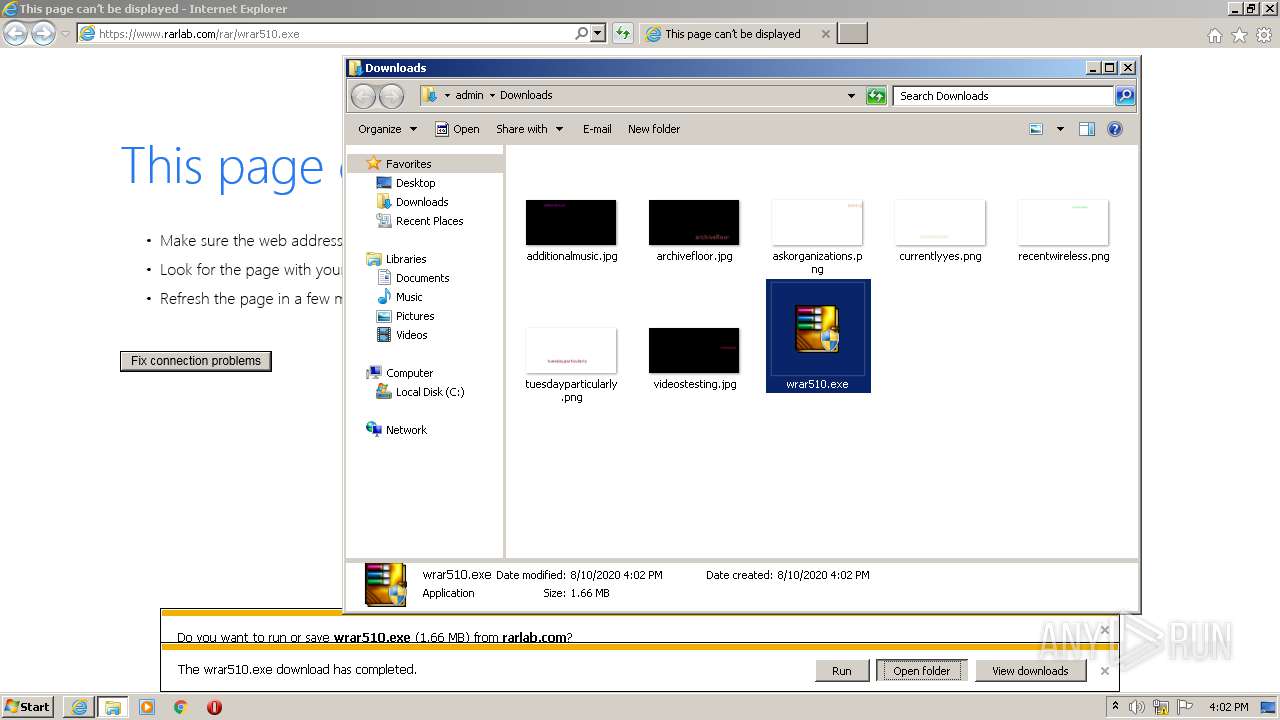Open the Organize menu

point(387,129)
